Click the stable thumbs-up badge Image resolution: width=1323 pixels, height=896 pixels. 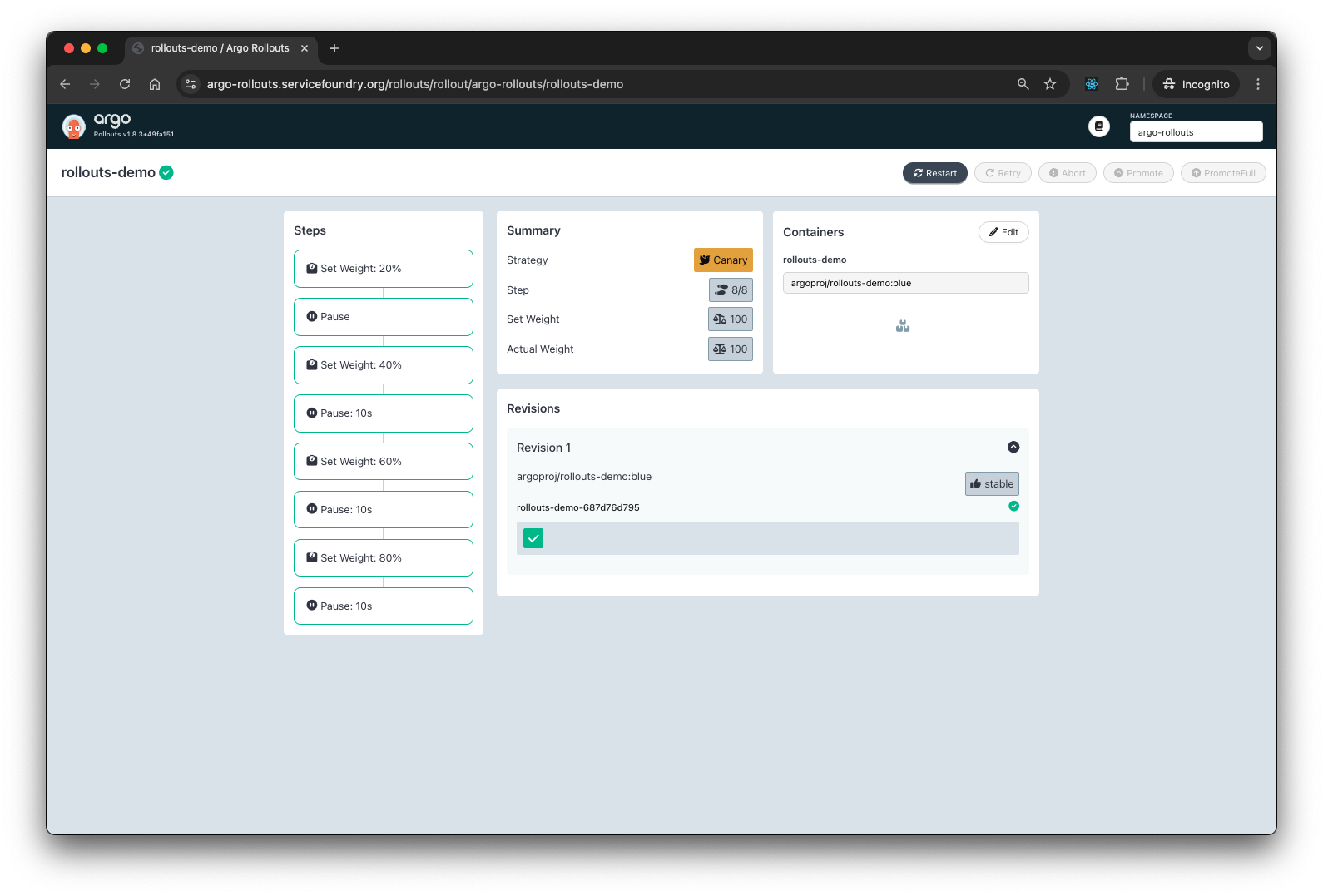click(992, 483)
